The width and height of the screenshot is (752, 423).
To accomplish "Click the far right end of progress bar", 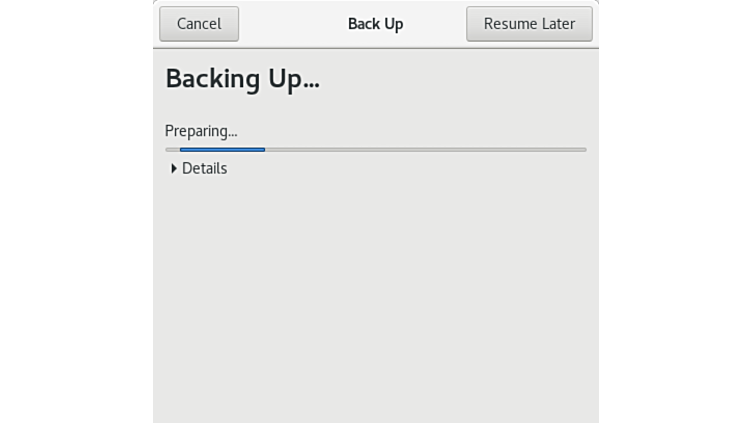I will [x=582, y=150].
